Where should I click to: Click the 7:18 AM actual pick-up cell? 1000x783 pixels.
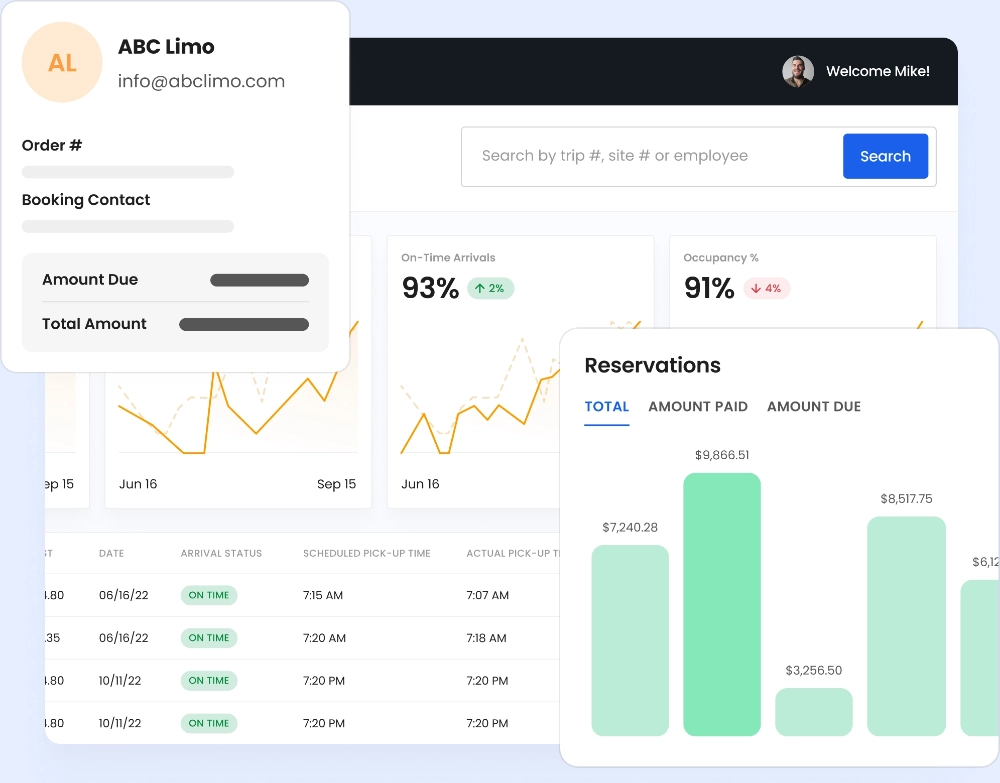point(486,638)
